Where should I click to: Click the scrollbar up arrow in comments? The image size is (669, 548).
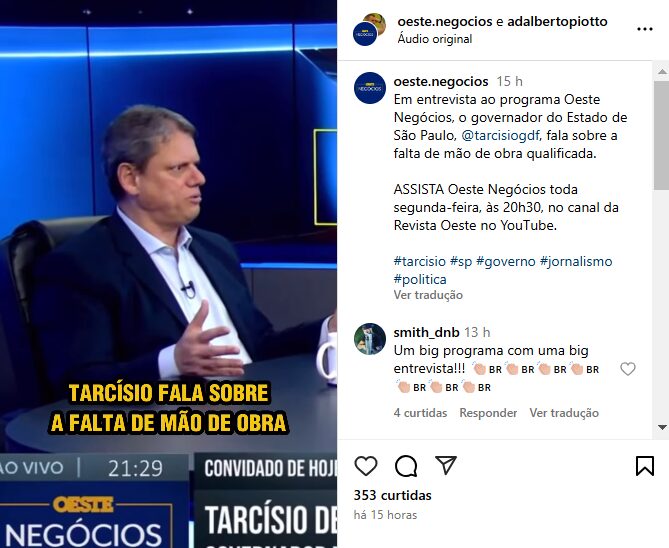tap(662, 72)
